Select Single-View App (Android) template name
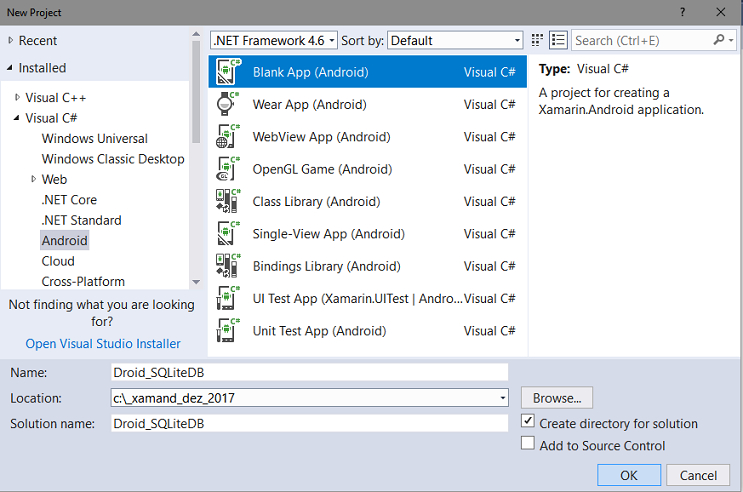 (x=328, y=233)
